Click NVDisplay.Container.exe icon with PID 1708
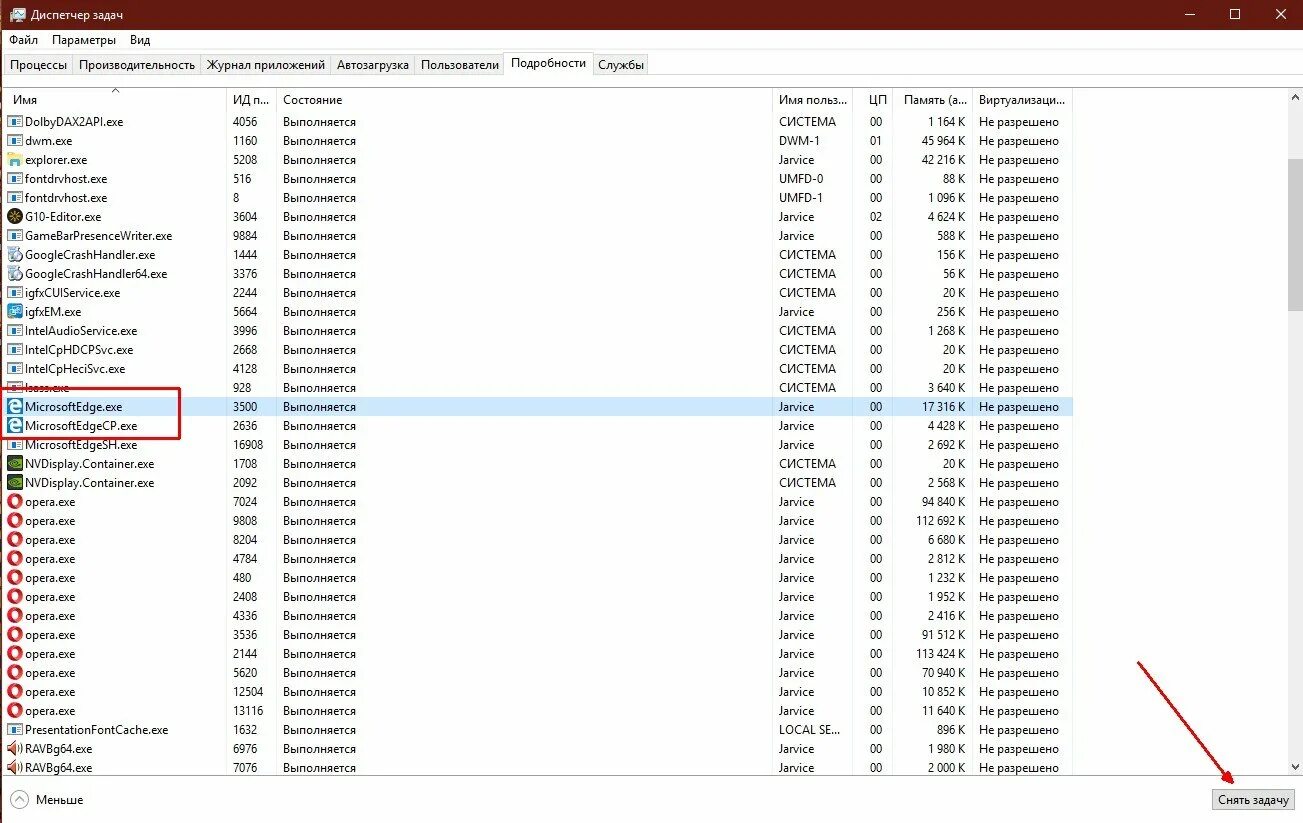Image resolution: width=1303 pixels, height=823 pixels. (15, 464)
